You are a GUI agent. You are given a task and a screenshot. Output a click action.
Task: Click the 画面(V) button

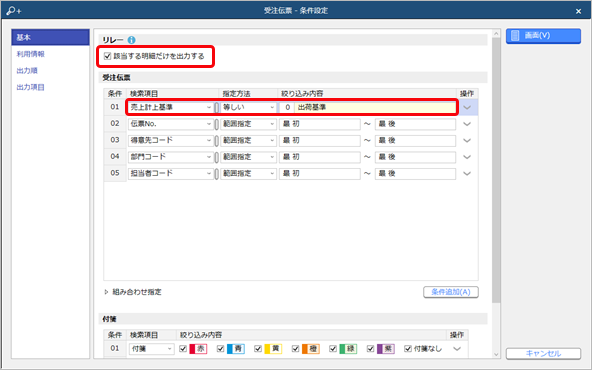543,36
